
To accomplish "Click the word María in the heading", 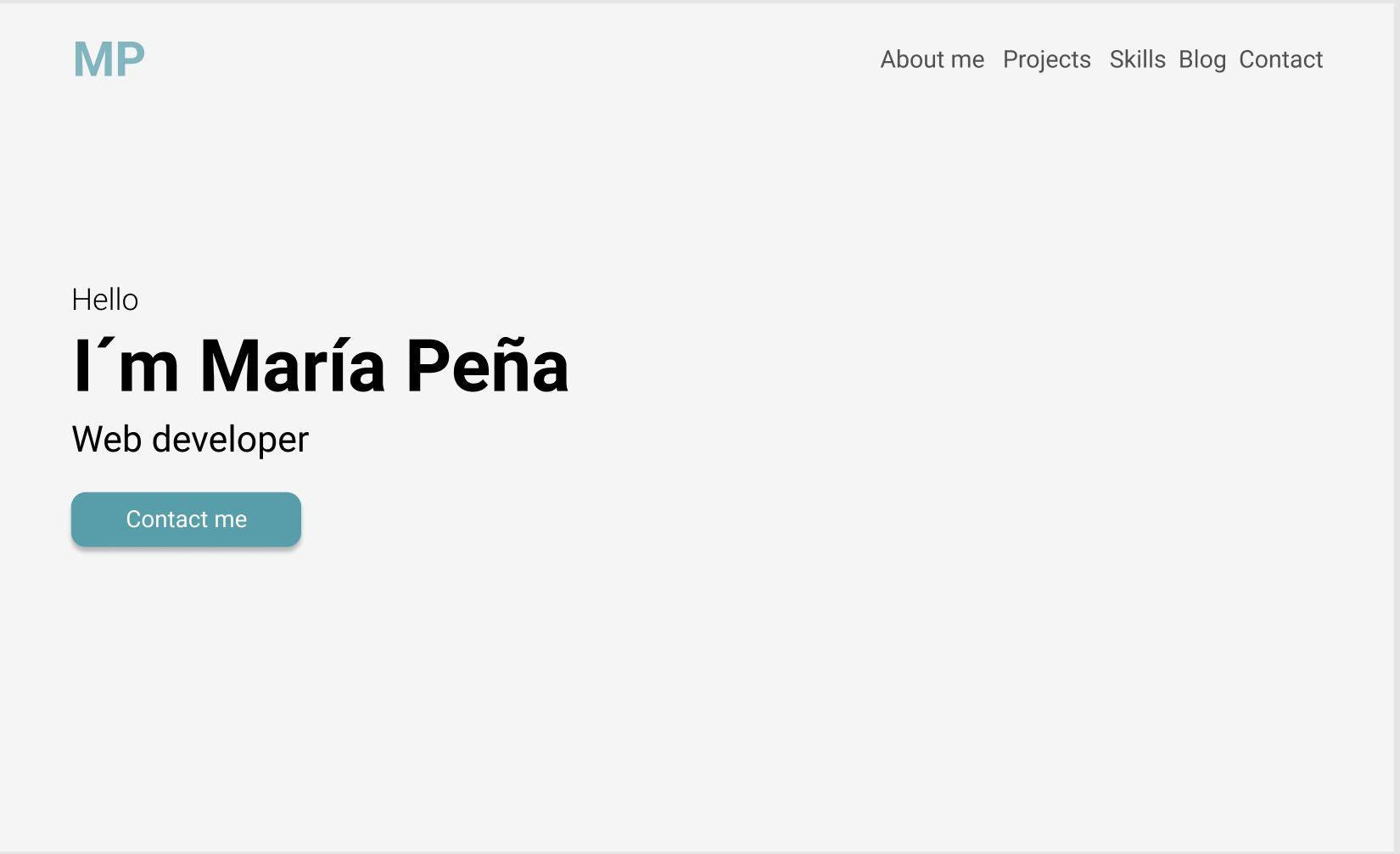I will [x=293, y=366].
